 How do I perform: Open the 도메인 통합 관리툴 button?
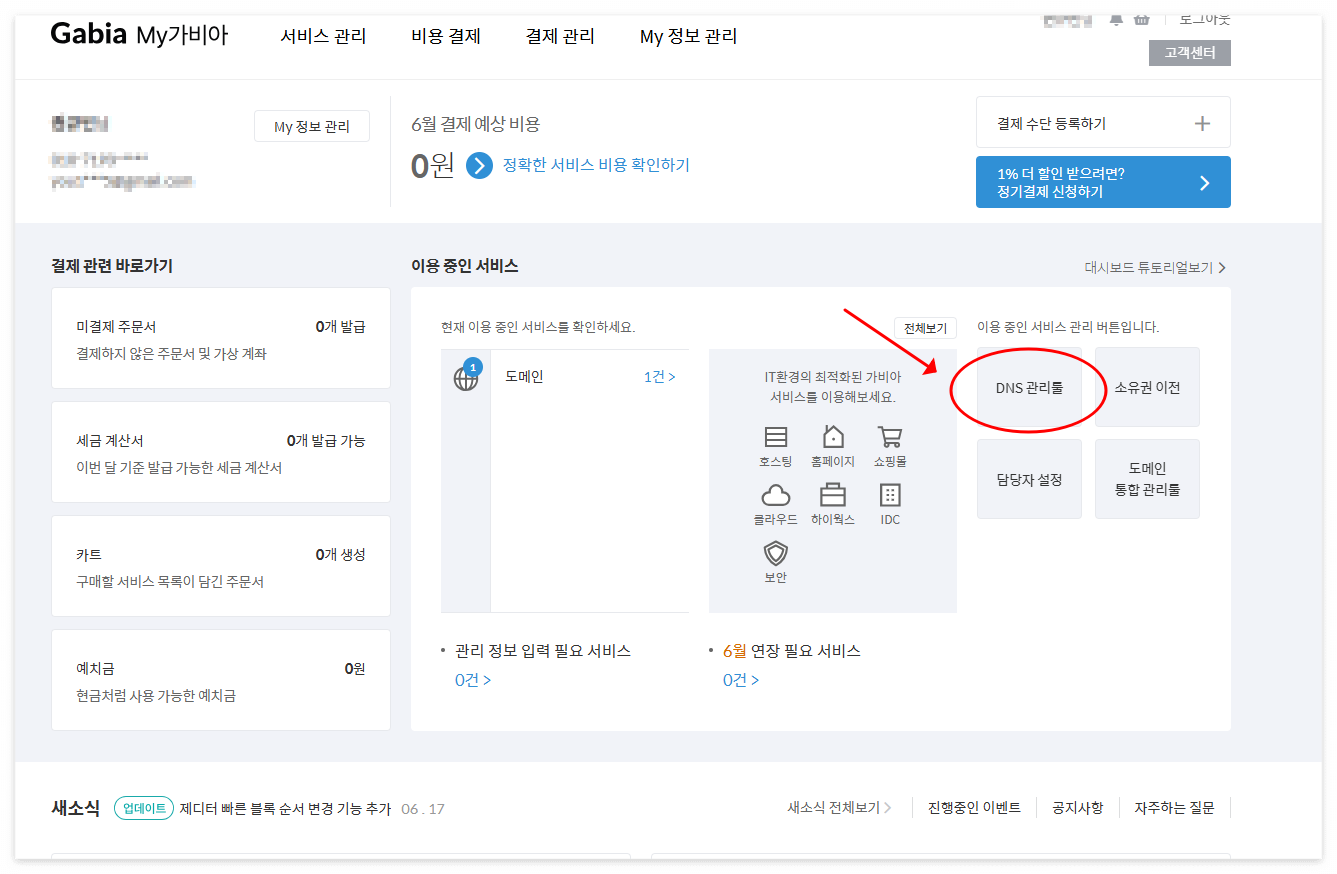[1147, 479]
